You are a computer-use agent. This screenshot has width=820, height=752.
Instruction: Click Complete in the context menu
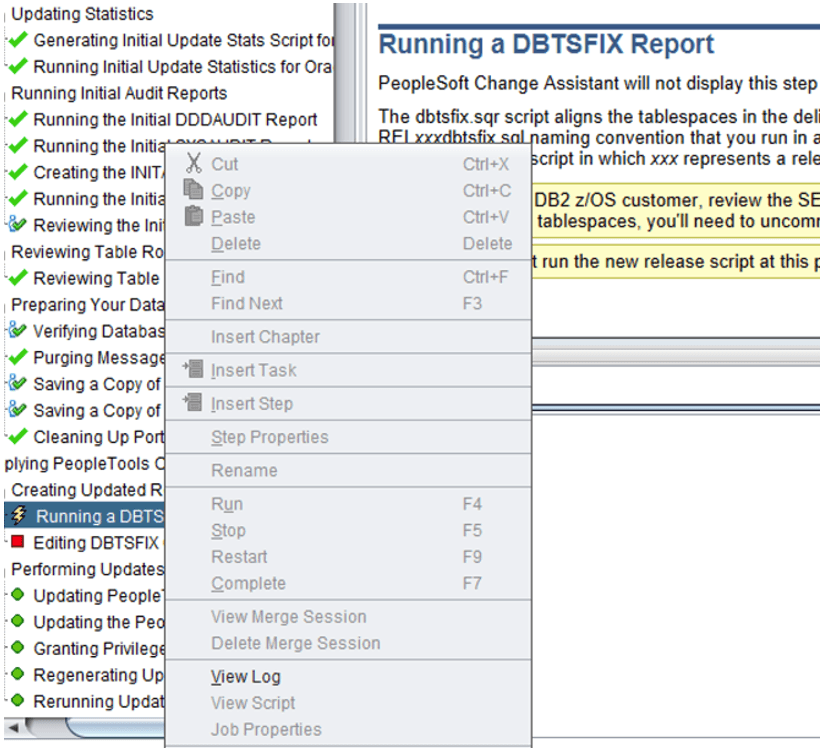[x=248, y=583]
